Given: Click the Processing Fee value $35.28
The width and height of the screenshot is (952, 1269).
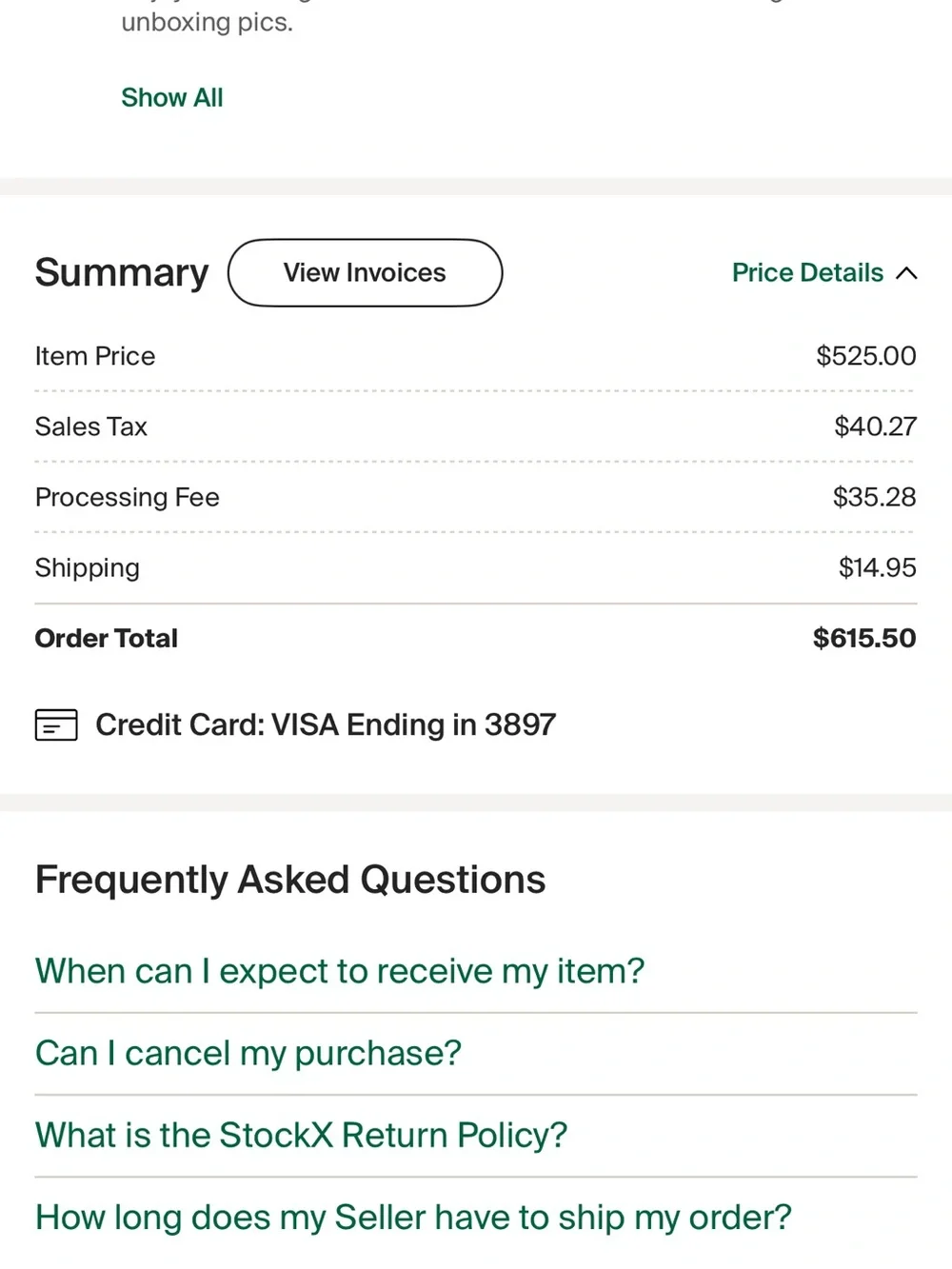Looking at the screenshot, I should (874, 497).
